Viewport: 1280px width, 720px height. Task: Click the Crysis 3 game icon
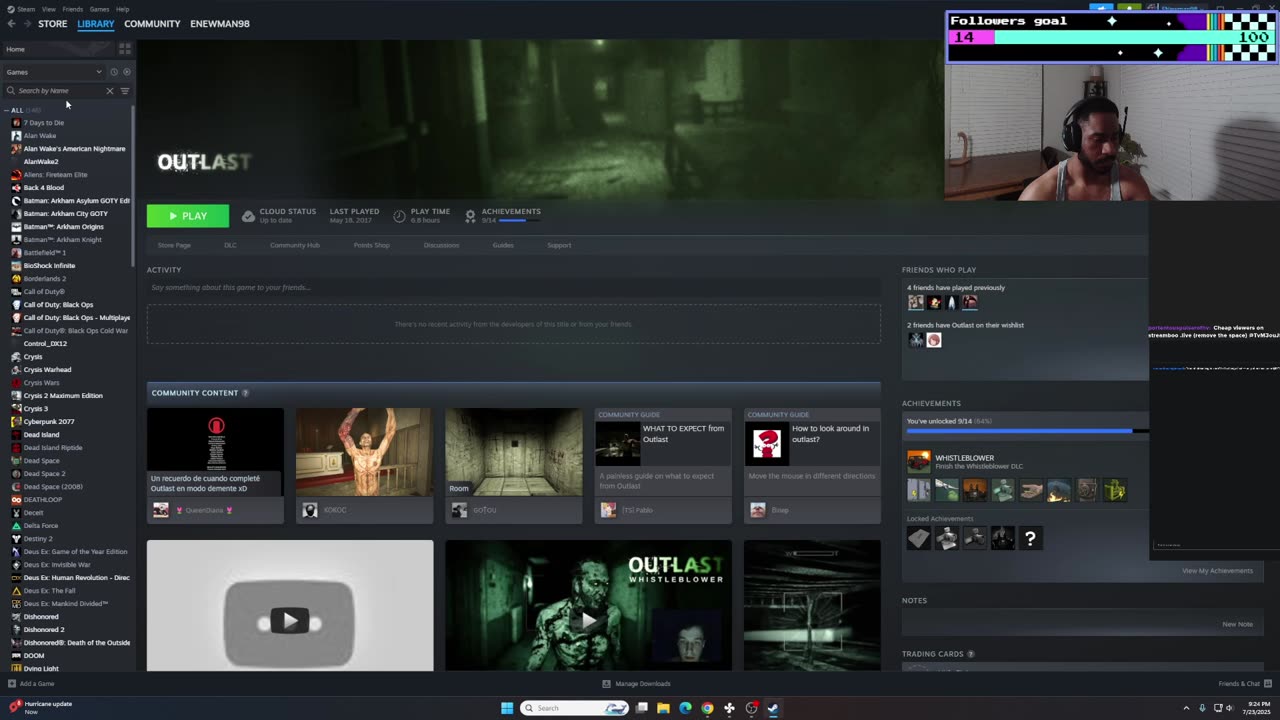[x=16, y=409]
